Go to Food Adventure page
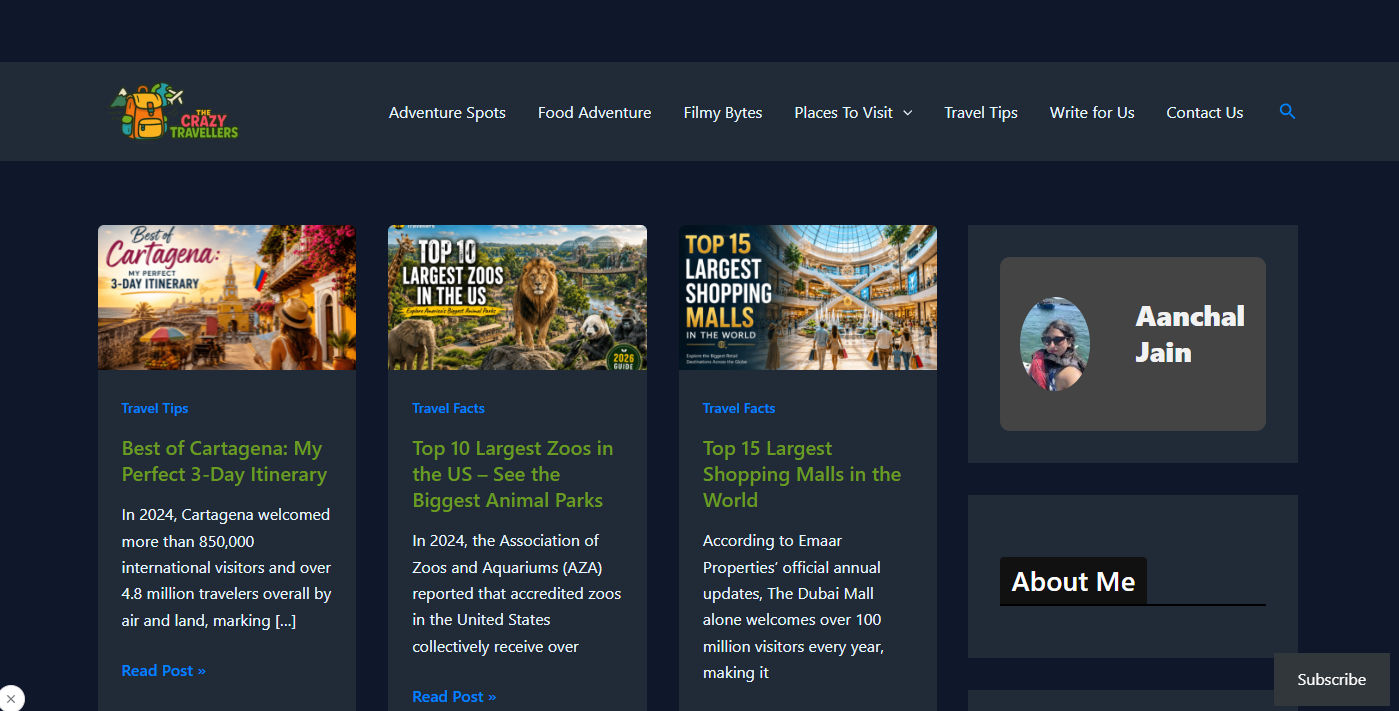Screen dimensions: 1399x711 pyautogui.click(x=594, y=113)
